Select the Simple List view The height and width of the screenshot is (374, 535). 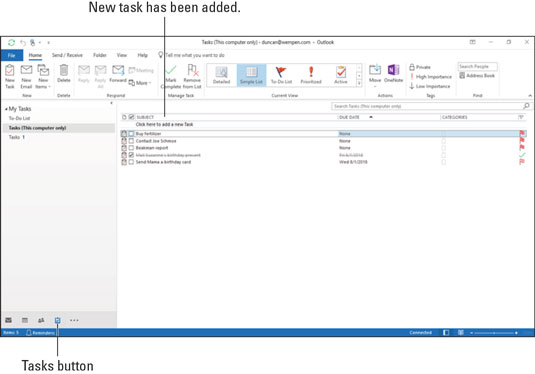[251, 75]
